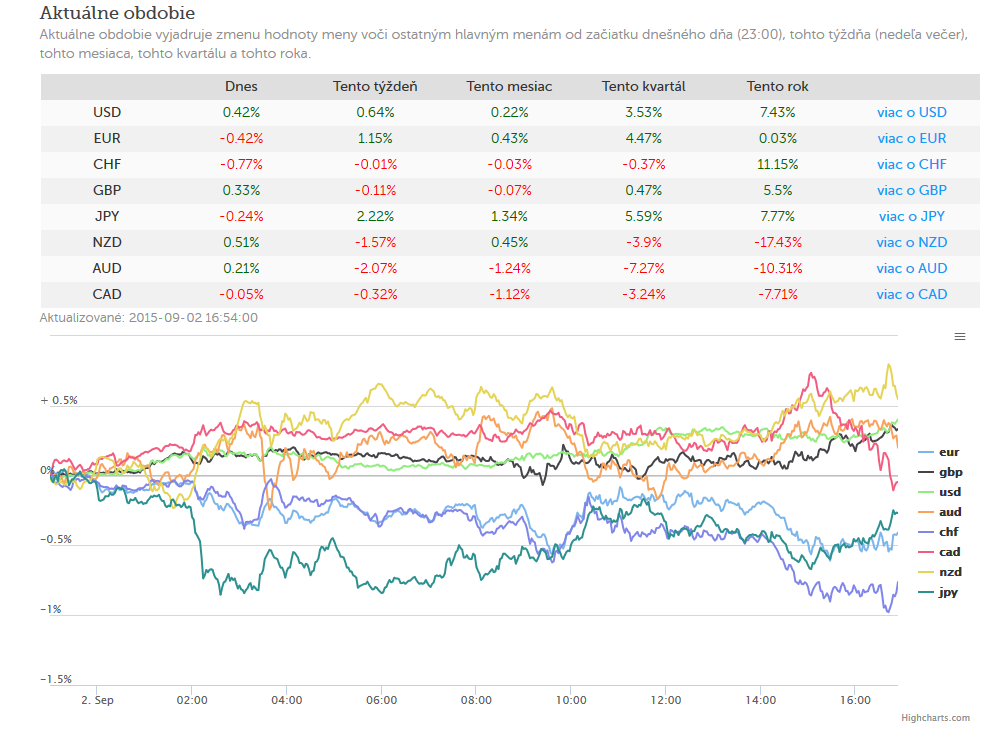Follow the 'viac o JPY' link
The image size is (1008, 749).
click(912, 217)
